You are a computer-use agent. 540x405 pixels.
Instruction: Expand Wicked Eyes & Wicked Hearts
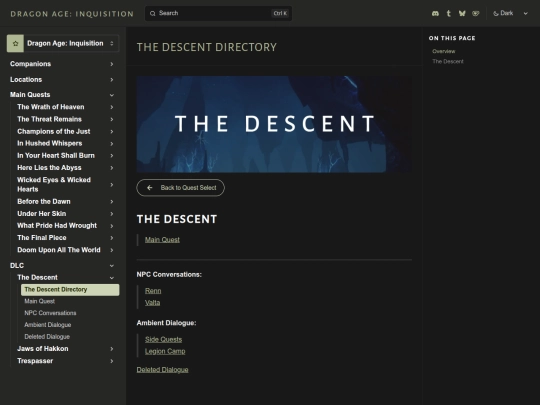[65, 185]
